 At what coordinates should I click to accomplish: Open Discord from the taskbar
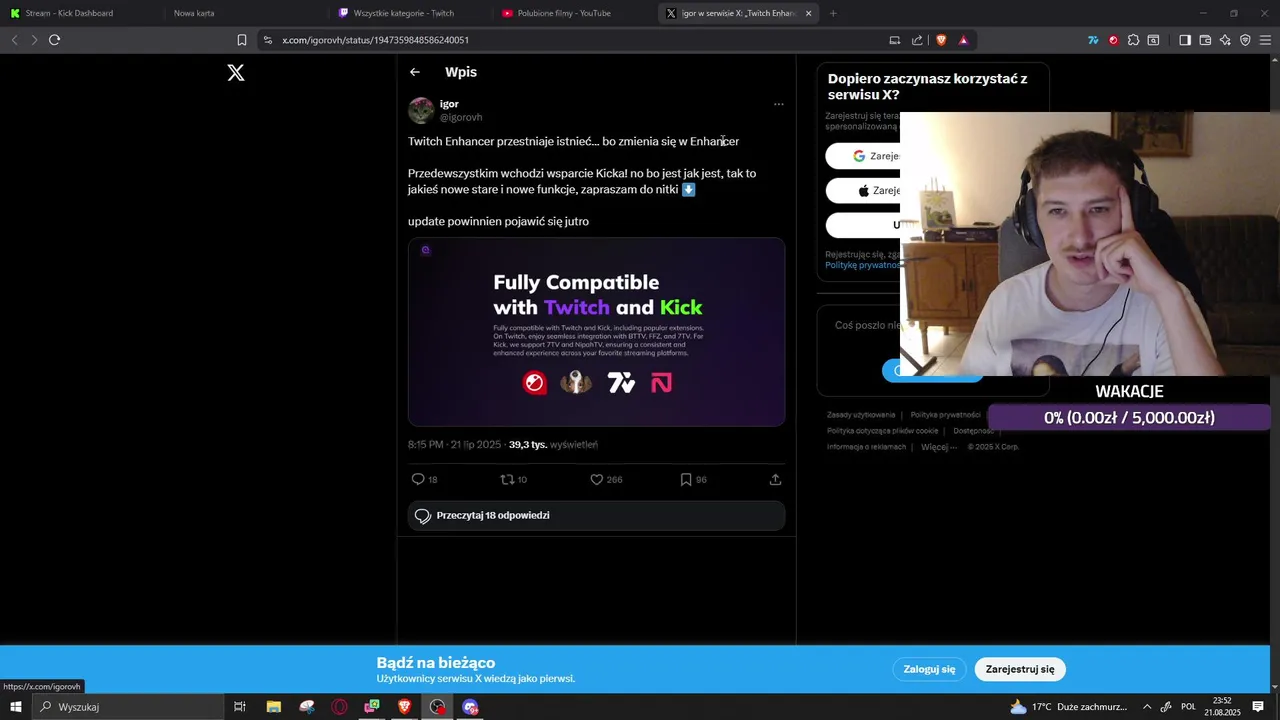pos(470,707)
